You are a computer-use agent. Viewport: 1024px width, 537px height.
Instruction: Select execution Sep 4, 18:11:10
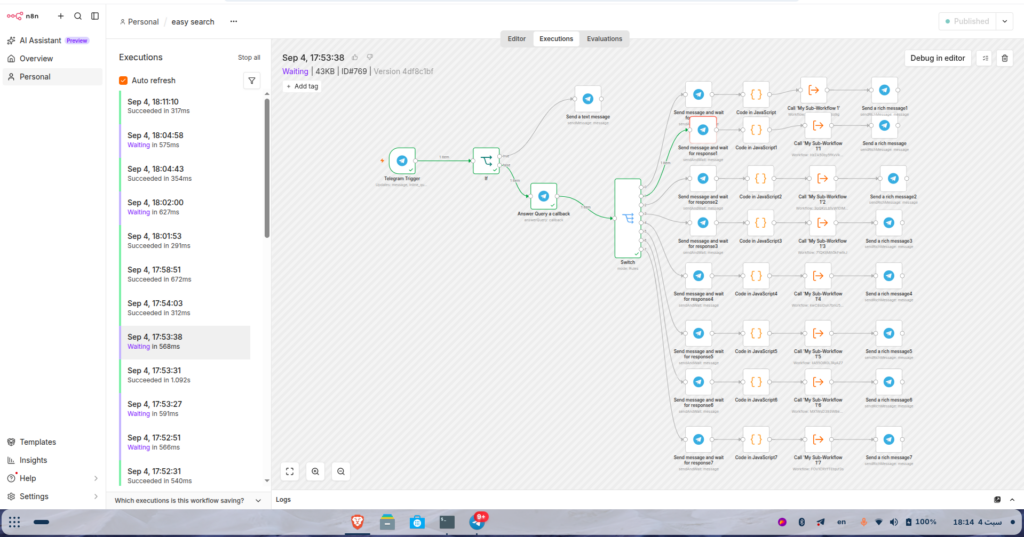point(185,106)
